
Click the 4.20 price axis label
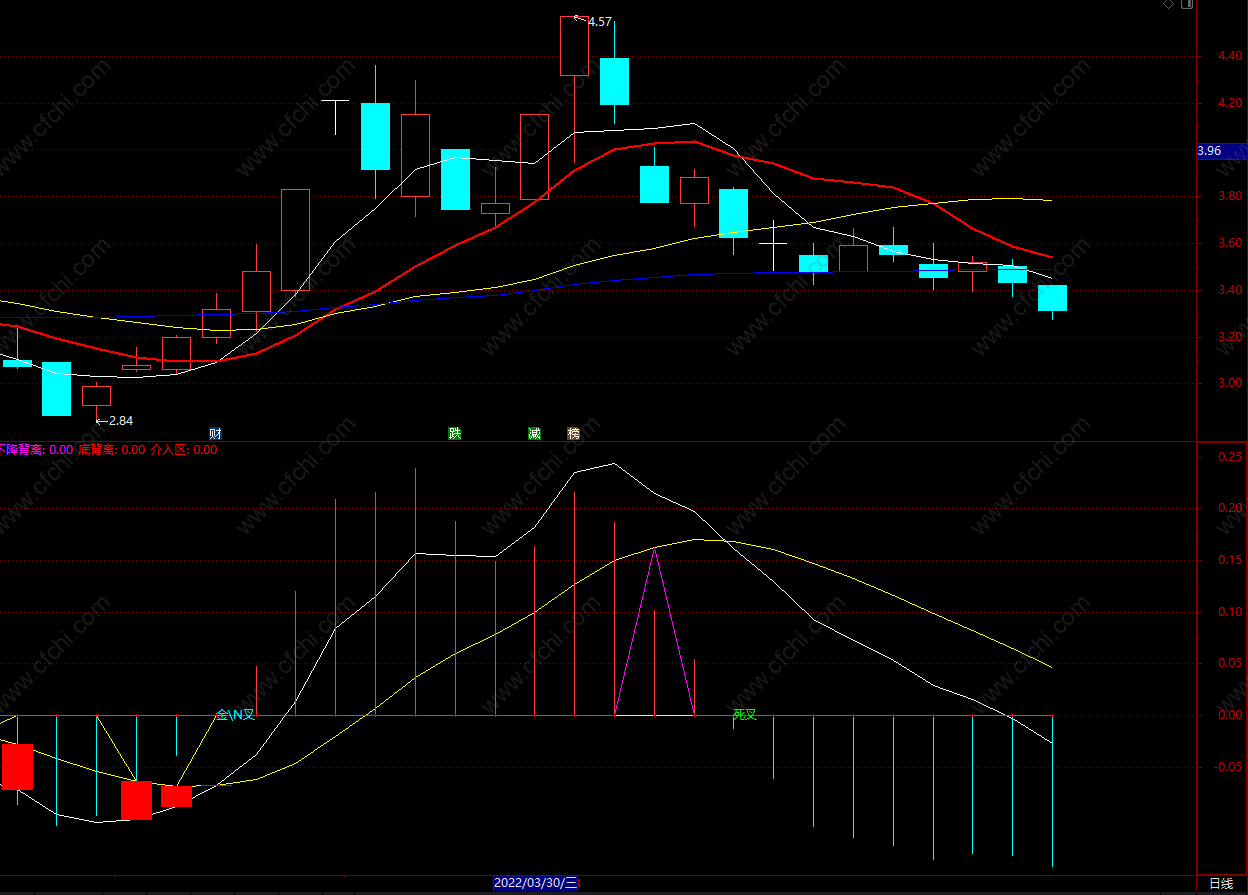(1229, 103)
